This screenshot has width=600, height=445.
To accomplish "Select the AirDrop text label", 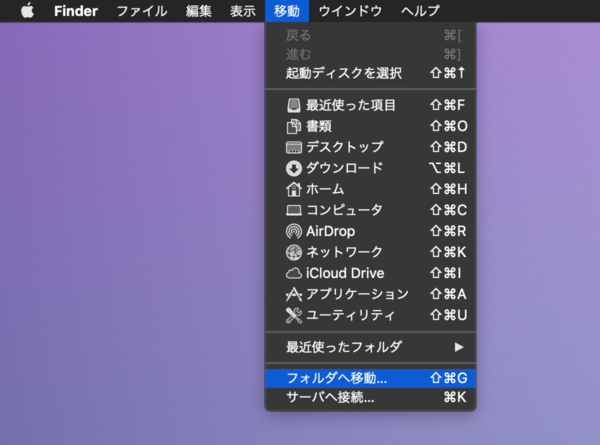I will [x=331, y=231].
